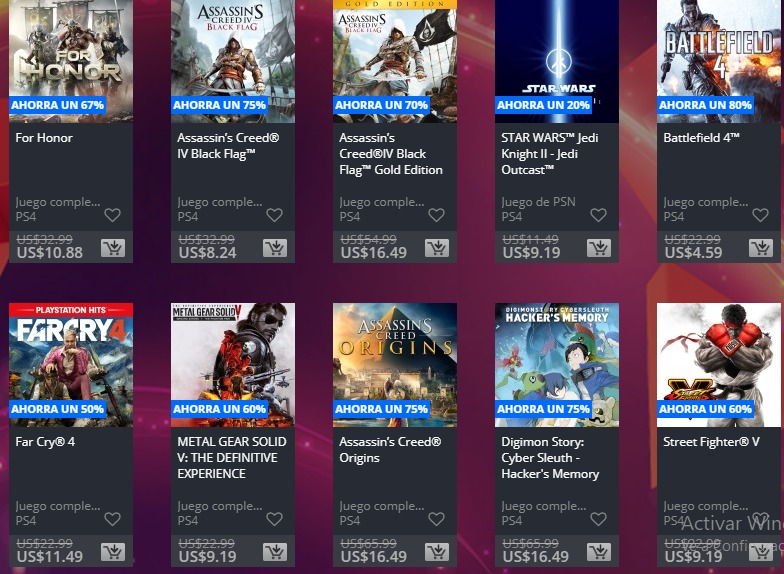Screen dimensions: 784x574
Task: Add Assassin's Creed Origins to cart
Action: click(x=437, y=552)
